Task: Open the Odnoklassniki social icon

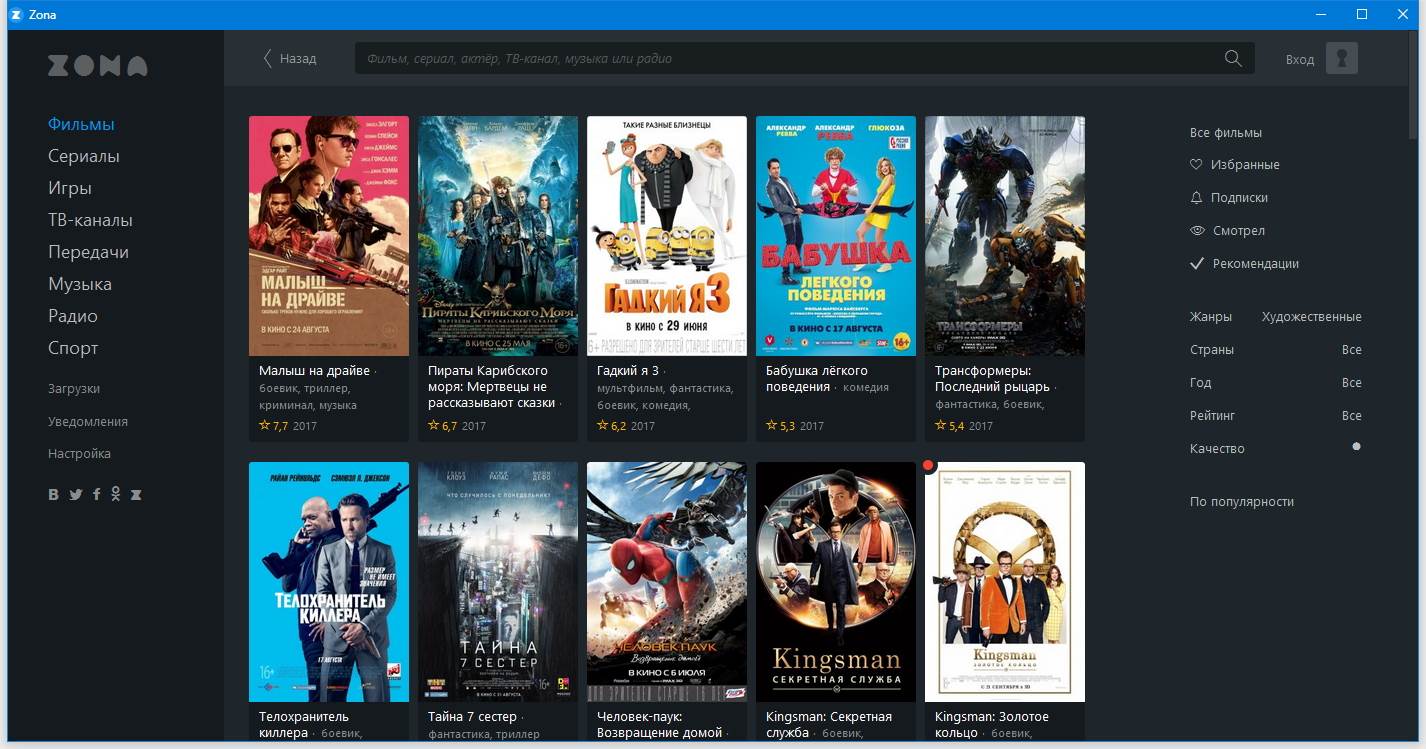Action: click(x=116, y=494)
